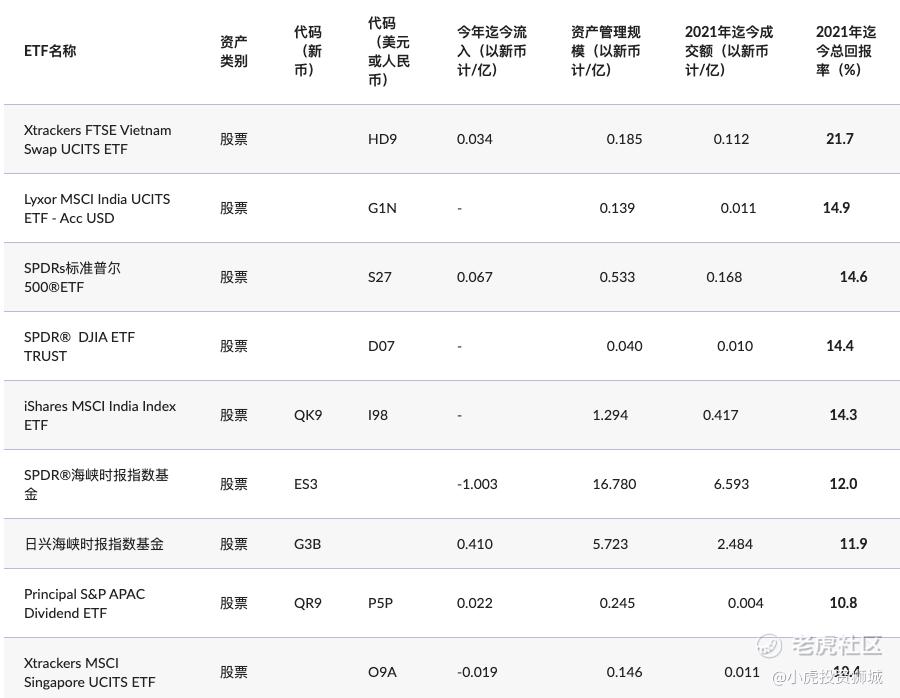This screenshot has height=698, width=900.
Task: Click the 代码（美元或人民币）column header
Action: click(x=389, y=51)
